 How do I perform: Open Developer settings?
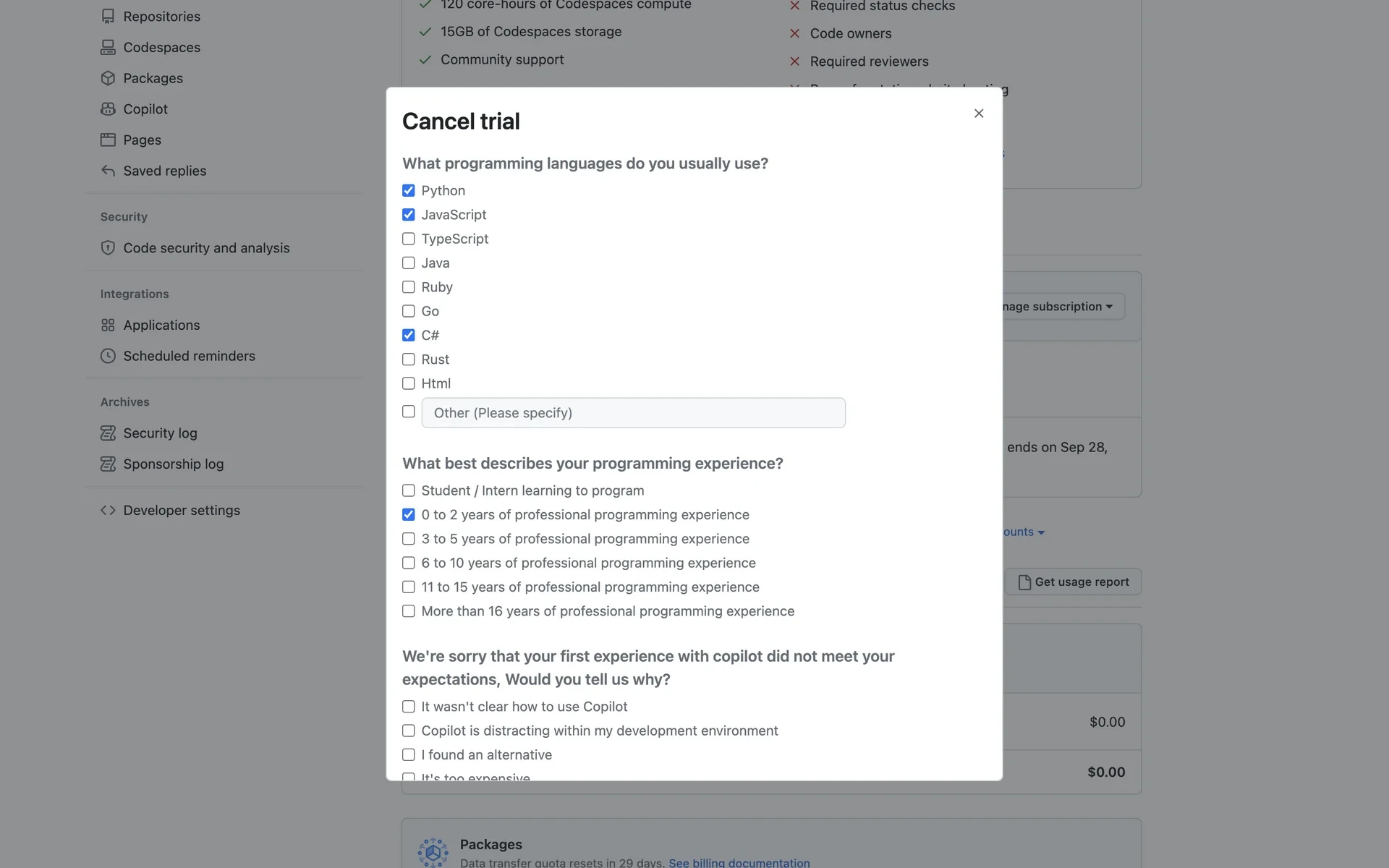[181, 511]
